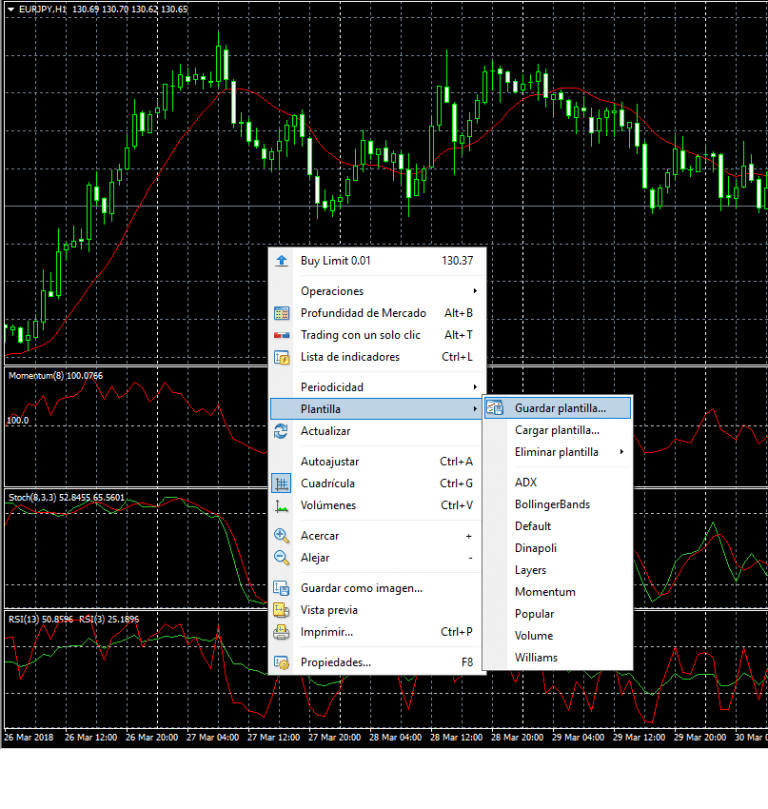This screenshot has width=768, height=809.
Task: Apply the ADX template
Action: pyautogui.click(x=558, y=482)
